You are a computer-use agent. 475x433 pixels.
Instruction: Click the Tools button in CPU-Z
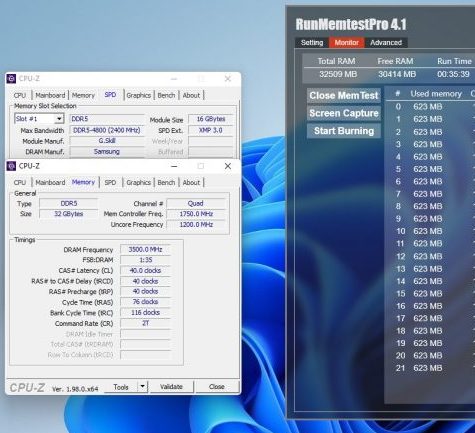pyautogui.click(x=121, y=387)
